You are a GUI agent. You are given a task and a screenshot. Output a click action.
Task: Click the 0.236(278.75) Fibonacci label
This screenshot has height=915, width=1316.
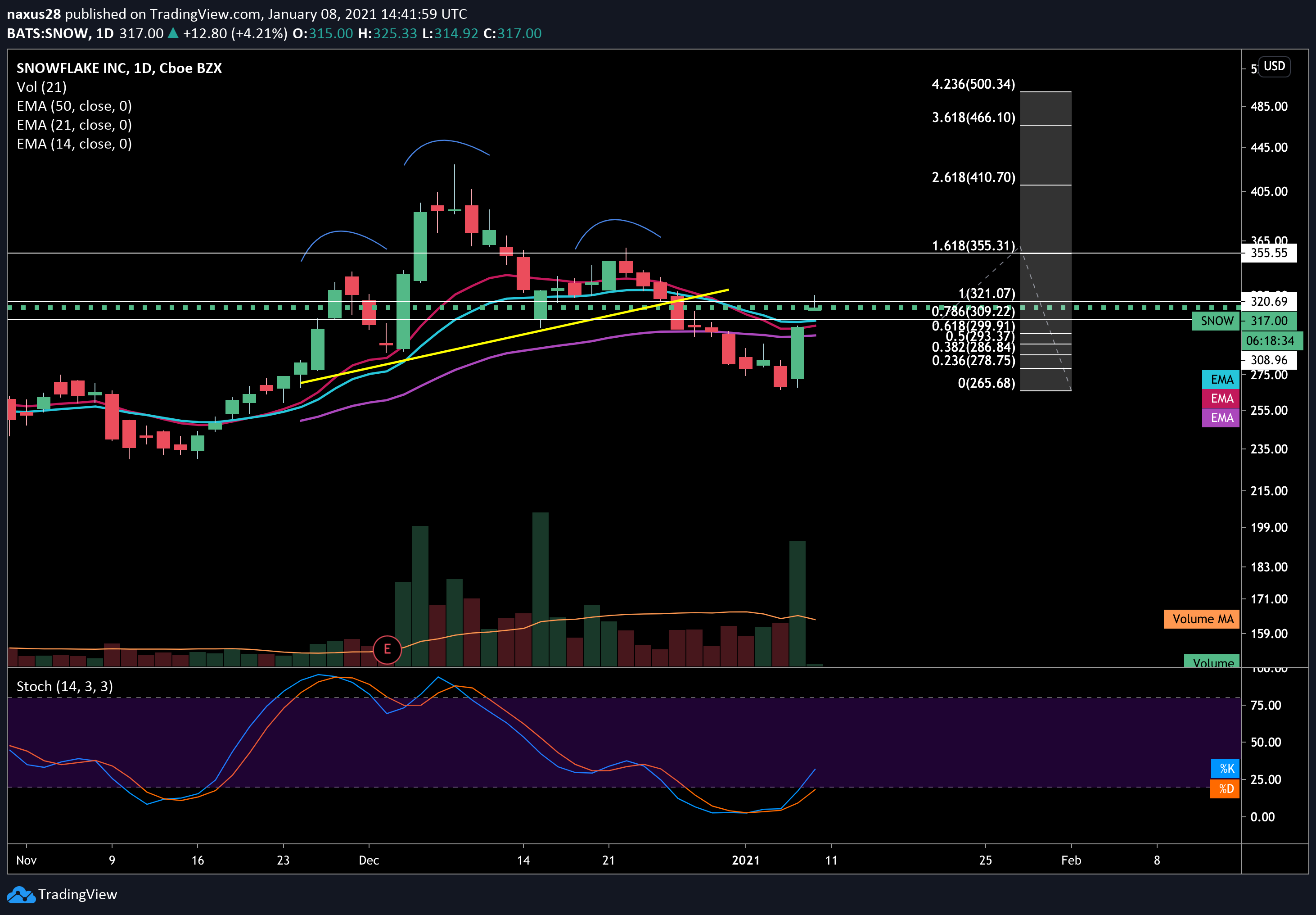(x=973, y=361)
